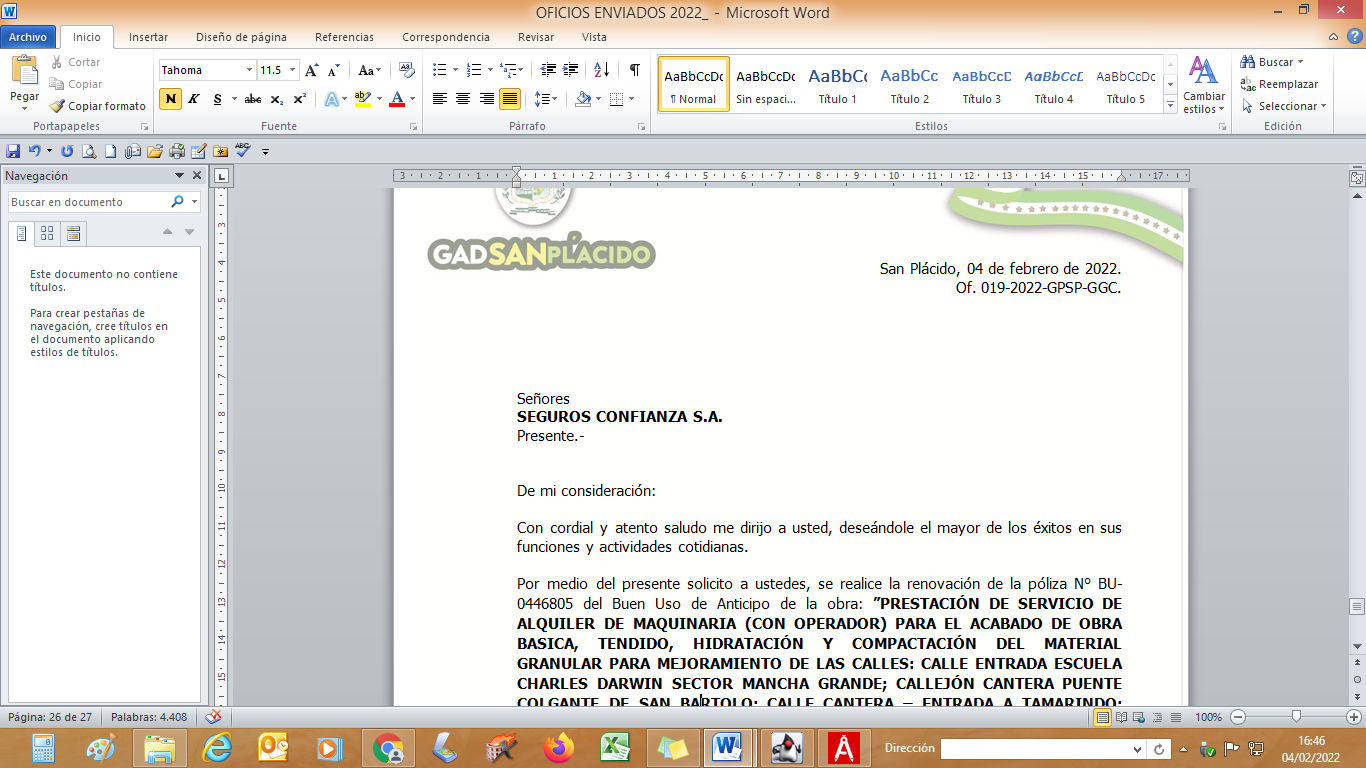Screen dimensions: 1366x768
Task: Open the line spacing dropdown
Action: click(x=546, y=99)
